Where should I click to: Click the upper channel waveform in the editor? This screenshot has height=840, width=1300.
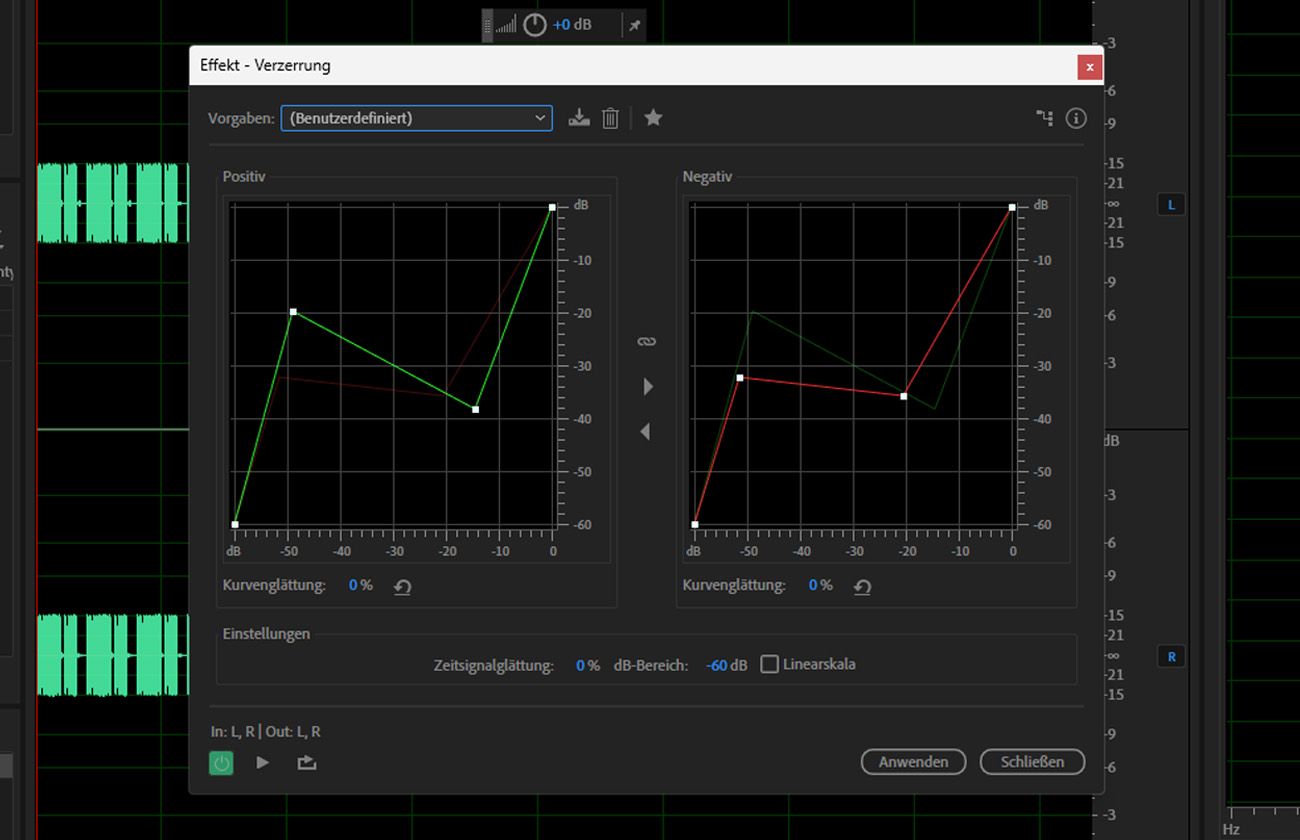[113, 203]
